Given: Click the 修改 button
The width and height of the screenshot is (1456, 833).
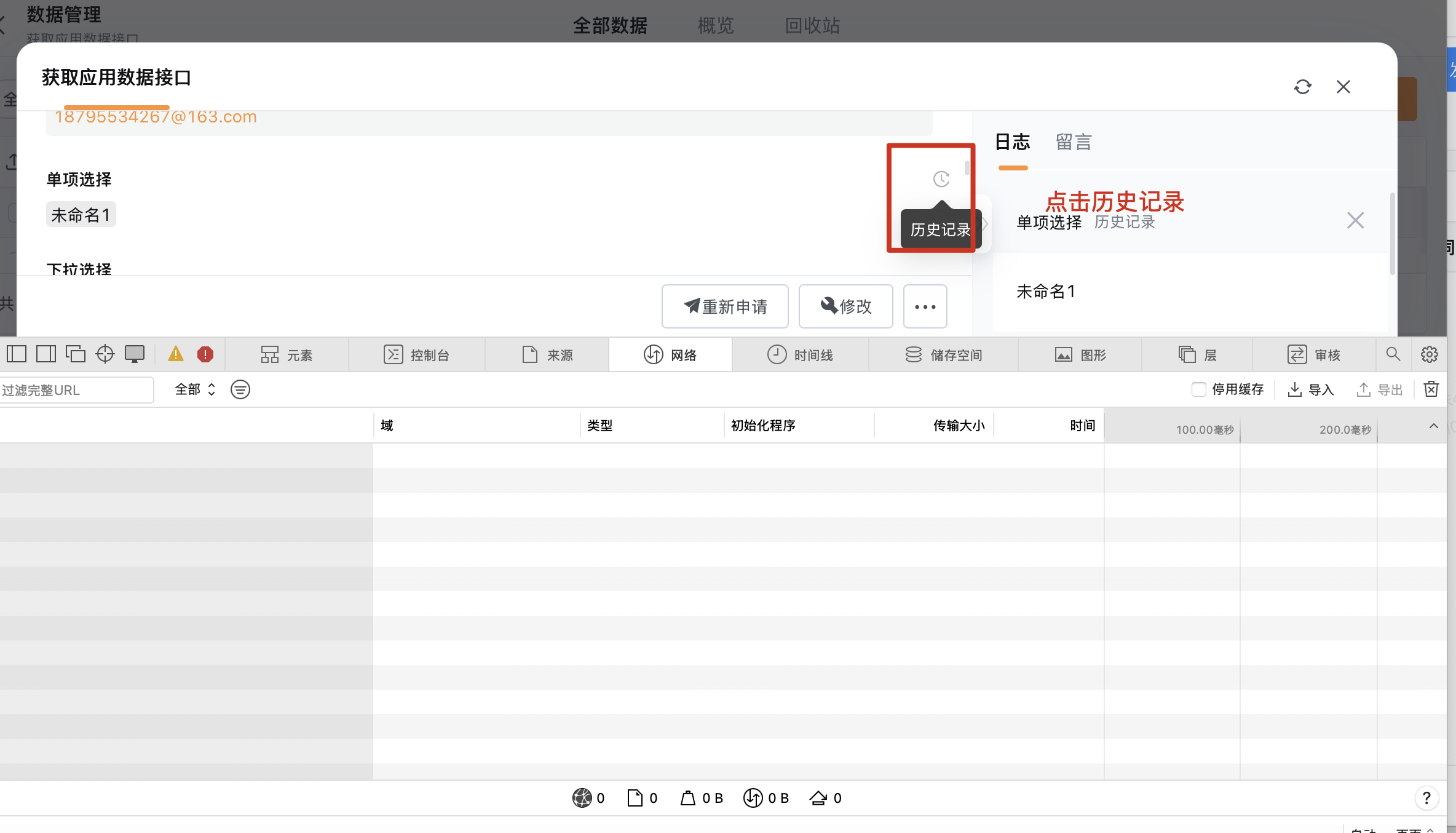Looking at the screenshot, I should click(x=845, y=306).
